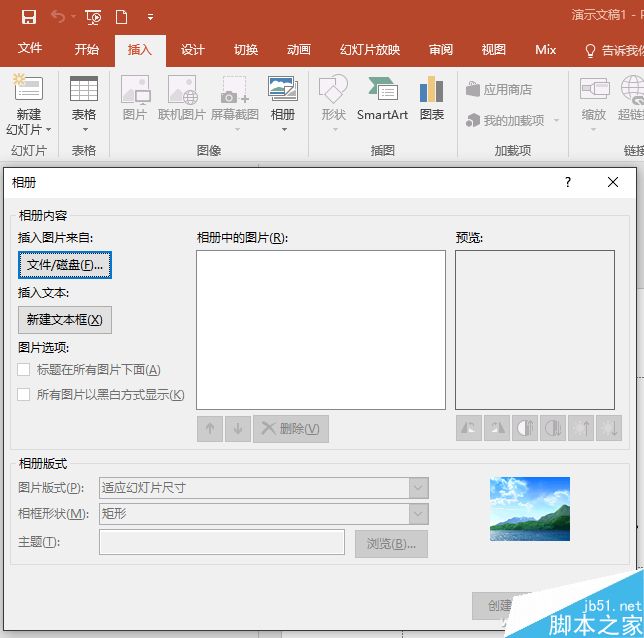Click the increase contrast icon
The height and width of the screenshot is (638, 644).
pyautogui.click(x=525, y=428)
